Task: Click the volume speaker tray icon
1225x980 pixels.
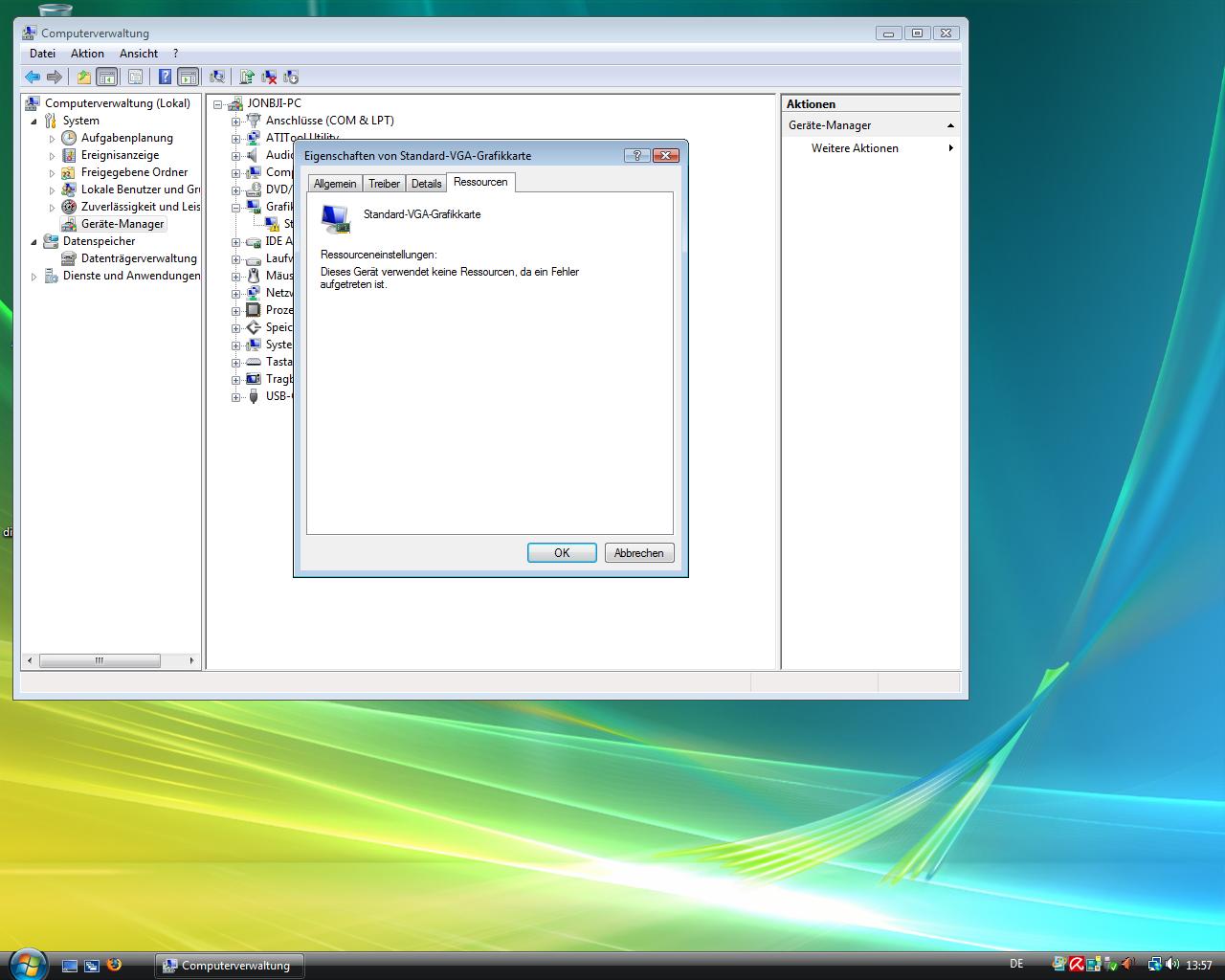Action: (1172, 965)
